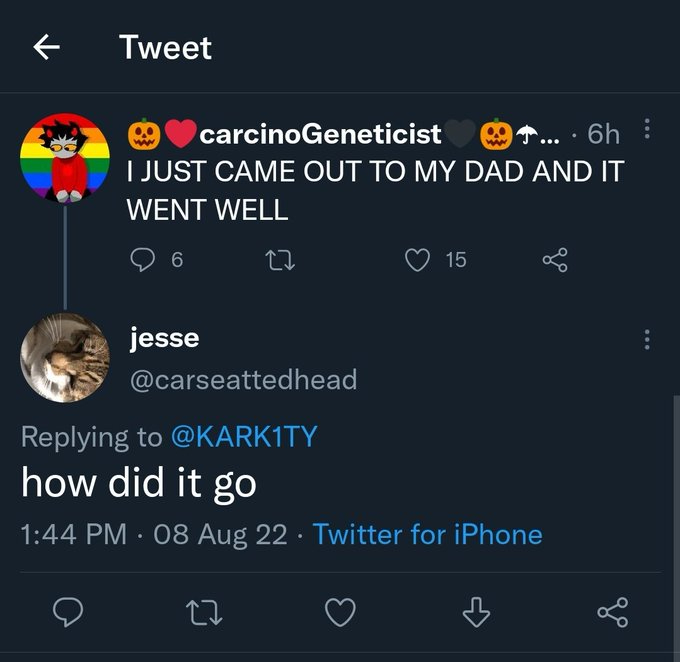Tap the @carseattedhead handle
680x662 pixels.
[243, 379]
